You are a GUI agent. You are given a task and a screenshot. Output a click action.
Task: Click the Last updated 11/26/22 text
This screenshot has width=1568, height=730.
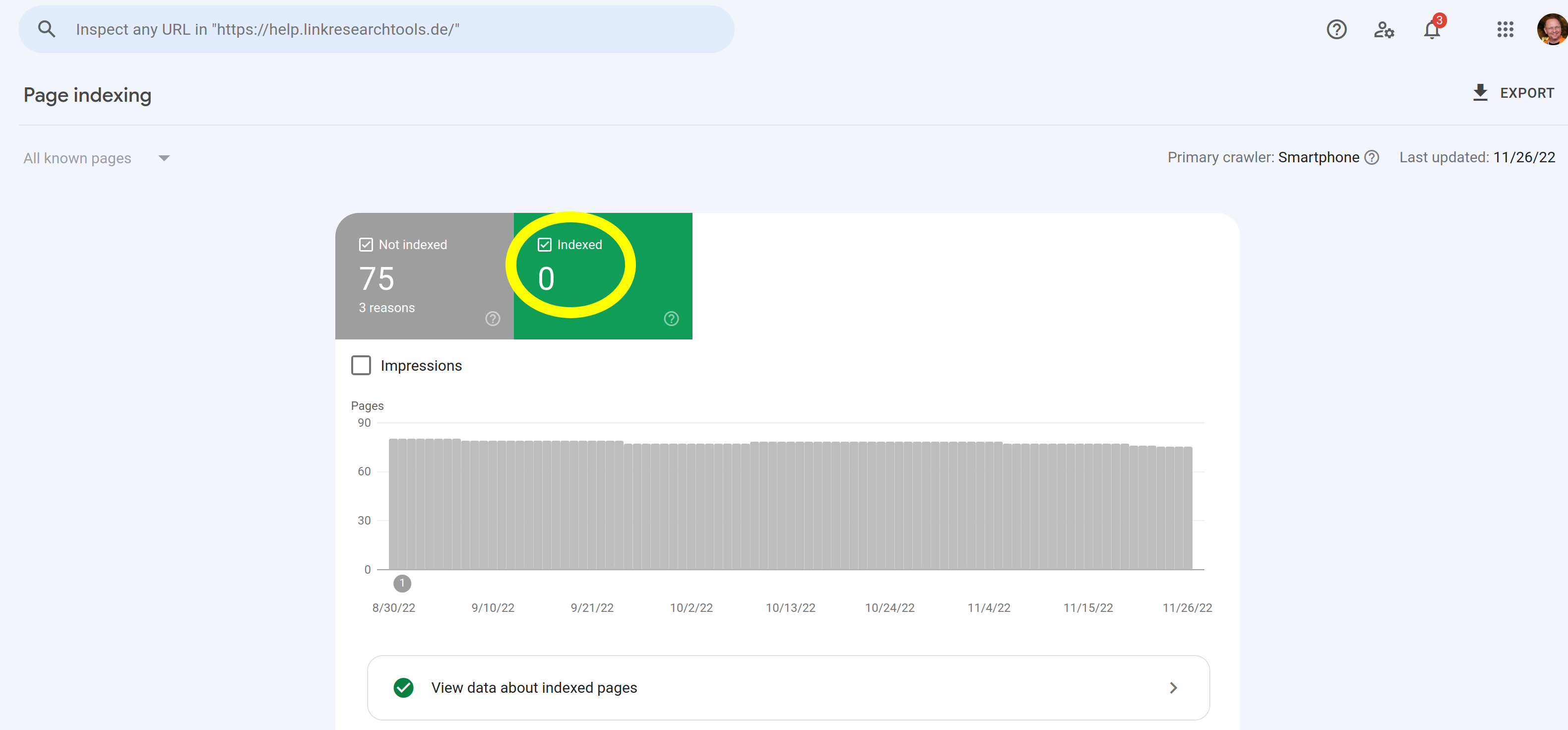click(1477, 158)
